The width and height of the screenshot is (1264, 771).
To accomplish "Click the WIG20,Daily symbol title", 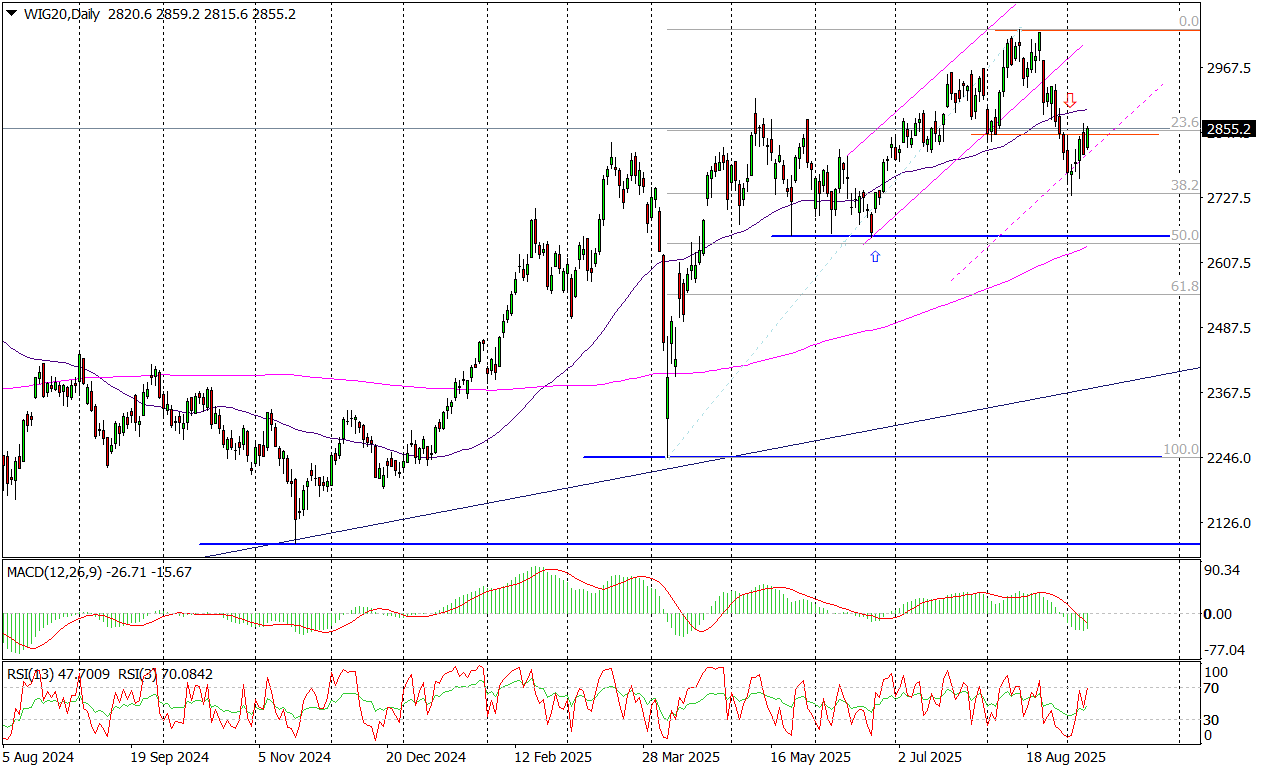I will (x=60, y=14).
